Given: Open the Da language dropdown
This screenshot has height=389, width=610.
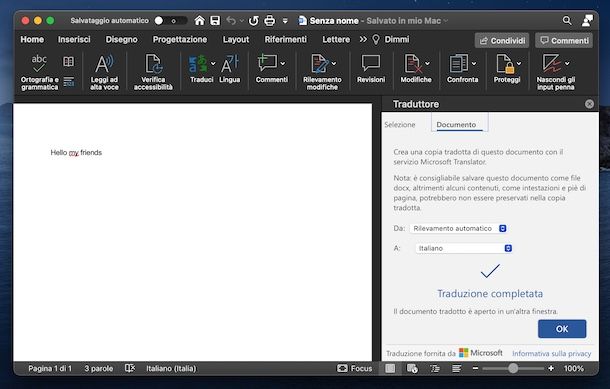Looking at the screenshot, I should click(x=458, y=228).
